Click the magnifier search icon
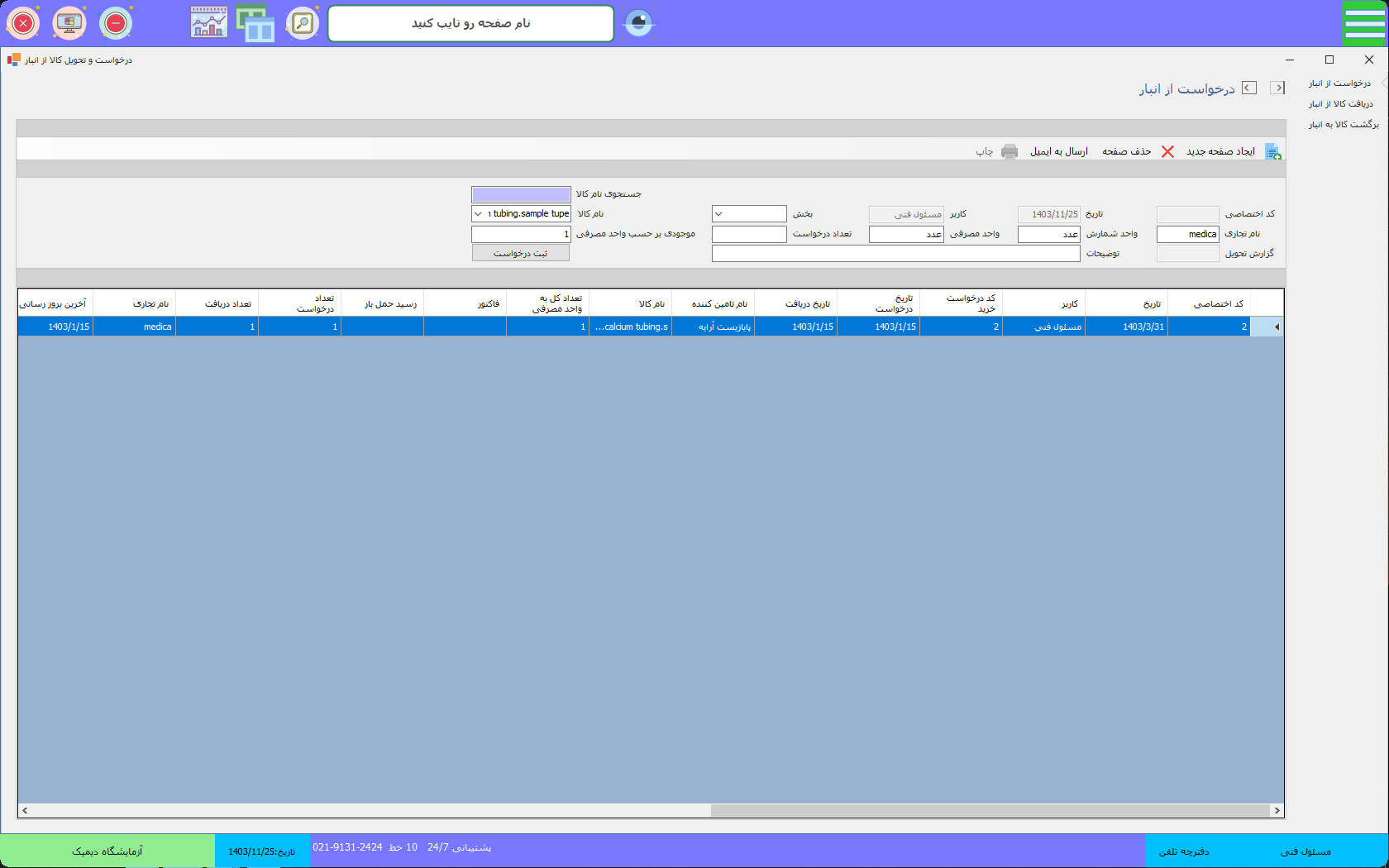Screen dimensions: 1389x868 point(303,23)
